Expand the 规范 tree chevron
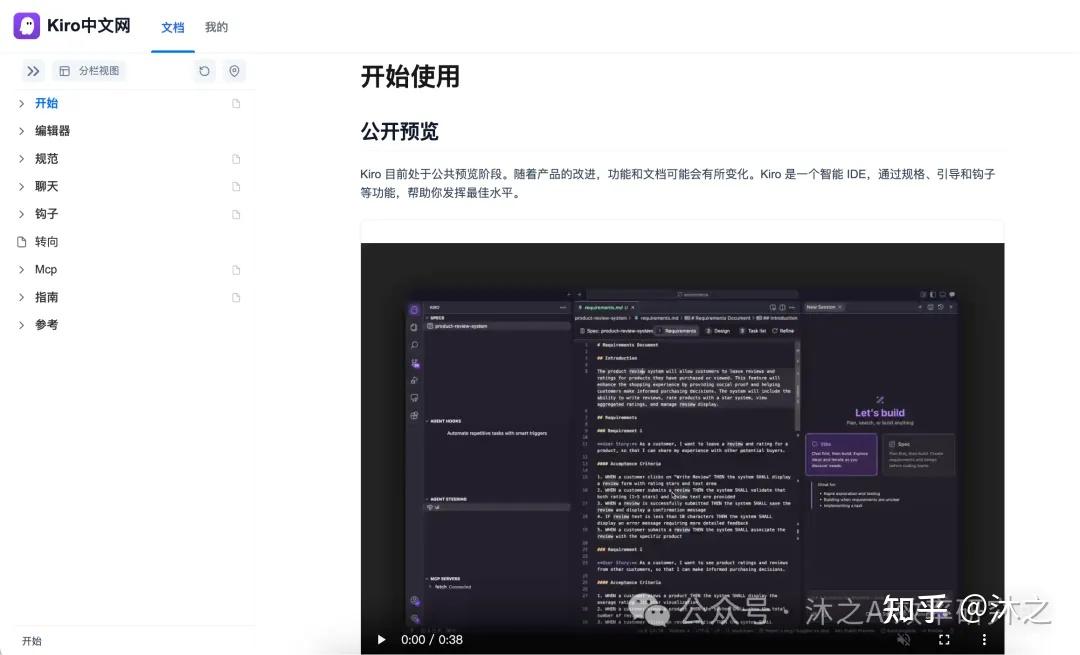This screenshot has height=655, width=1080. tap(21, 159)
